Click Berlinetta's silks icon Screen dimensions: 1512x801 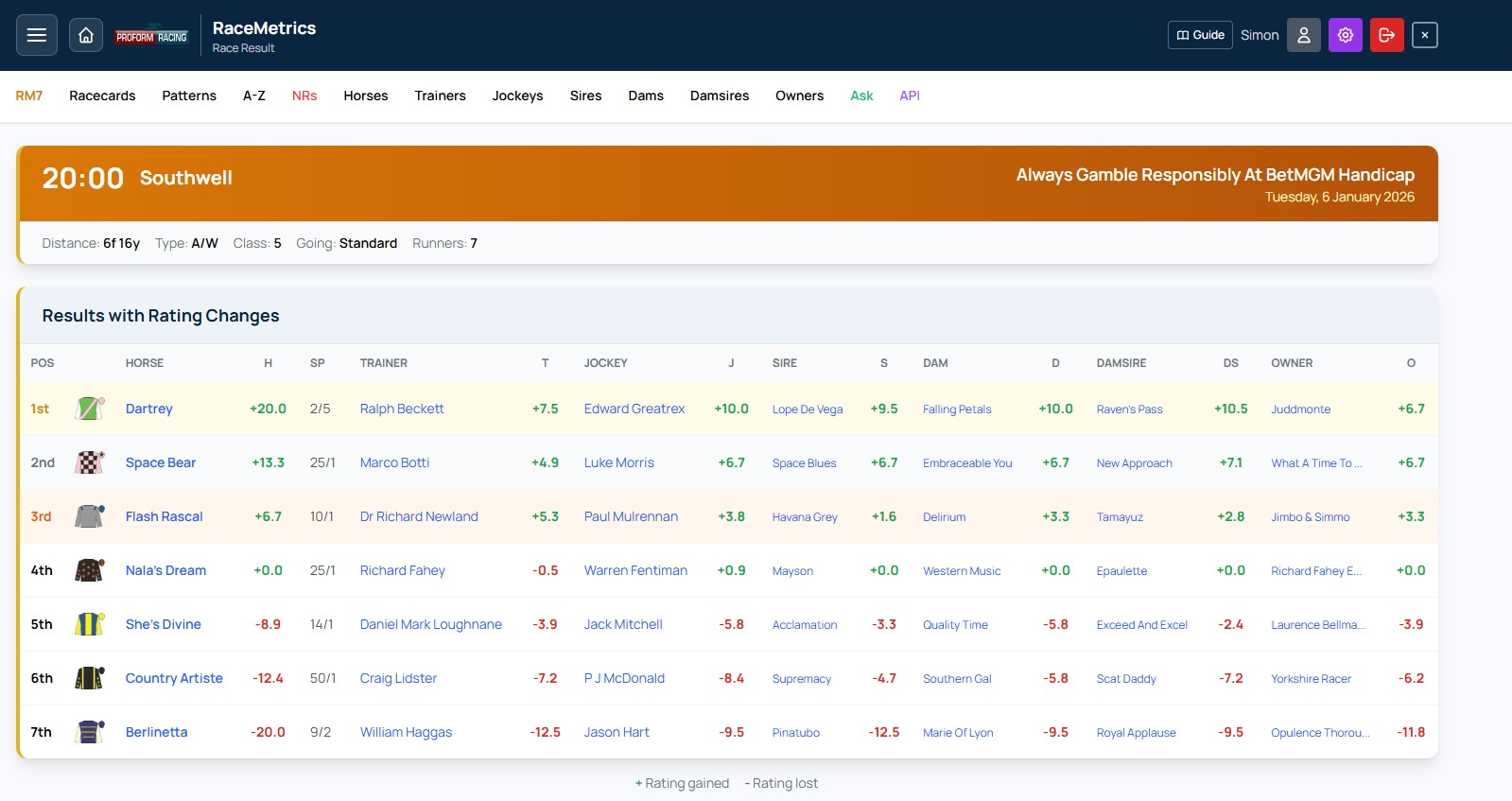(x=90, y=732)
